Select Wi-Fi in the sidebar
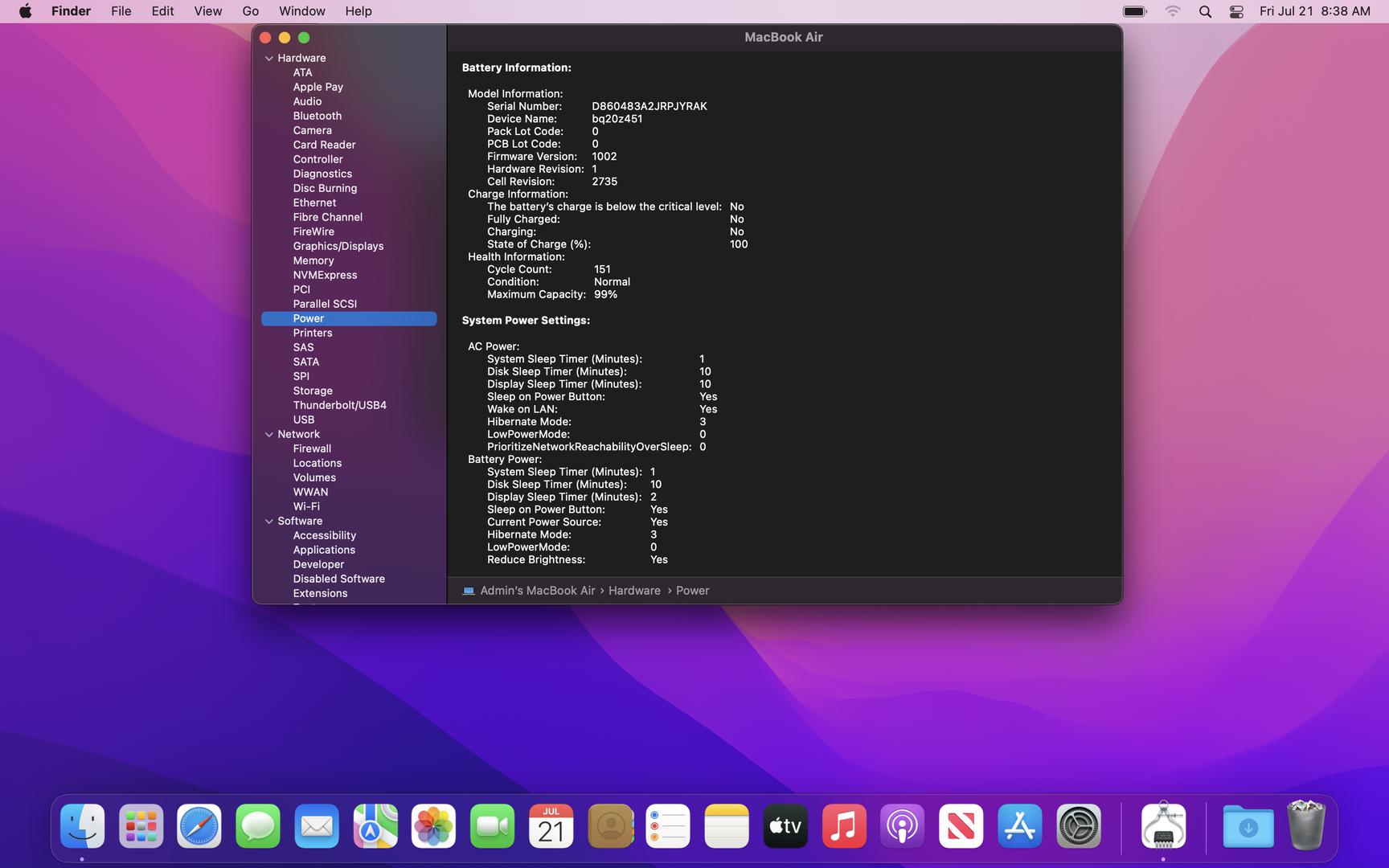Image resolution: width=1389 pixels, height=868 pixels. click(x=306, y=506)
